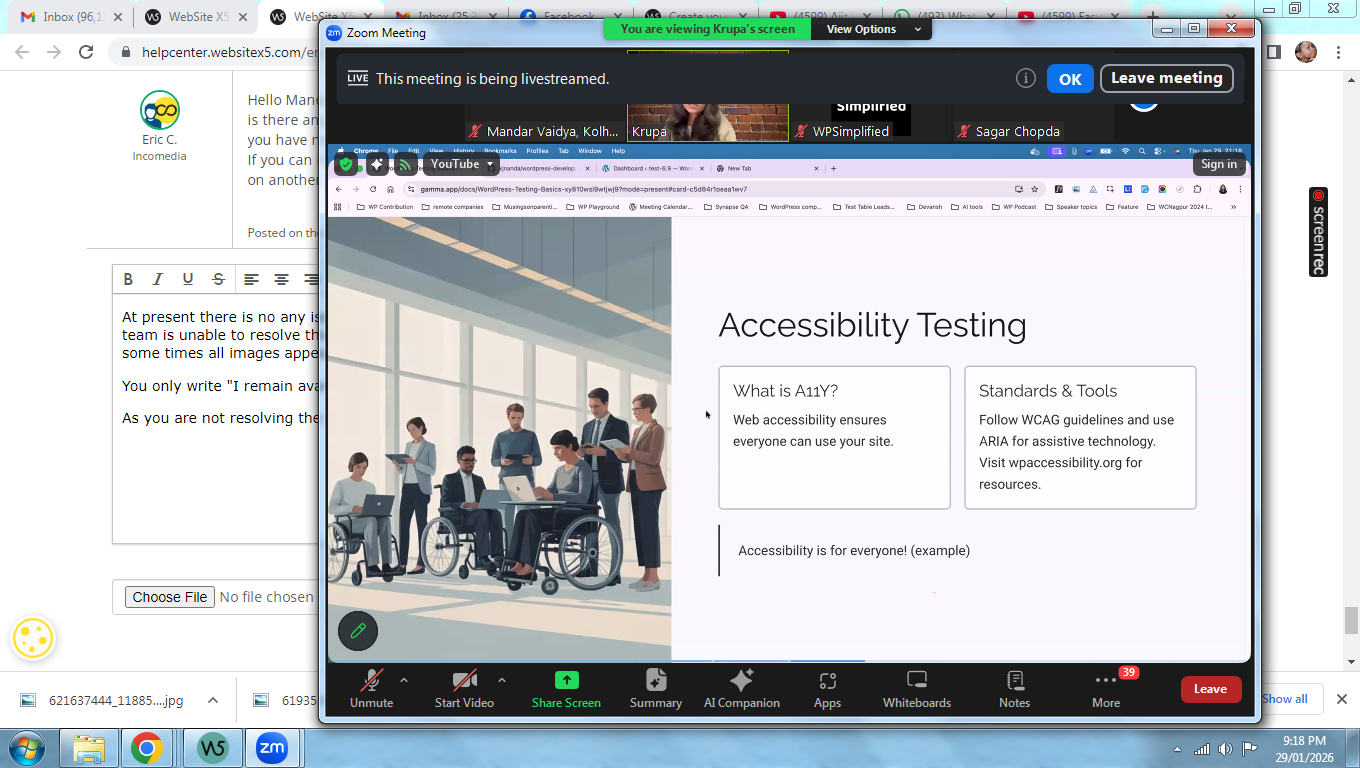The image size is (1360, 768).
Task: Open the meeting Summary
Action: 656,688
